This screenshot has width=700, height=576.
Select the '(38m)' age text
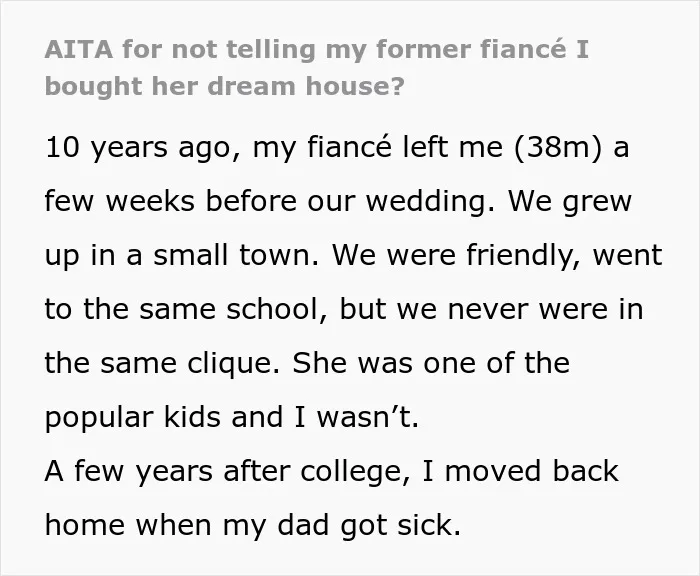(x=558, y=148)
